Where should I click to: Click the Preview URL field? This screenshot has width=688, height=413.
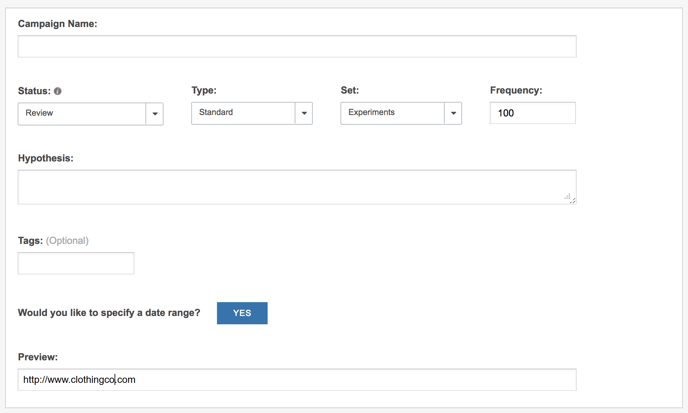click(x=297, y=380)
